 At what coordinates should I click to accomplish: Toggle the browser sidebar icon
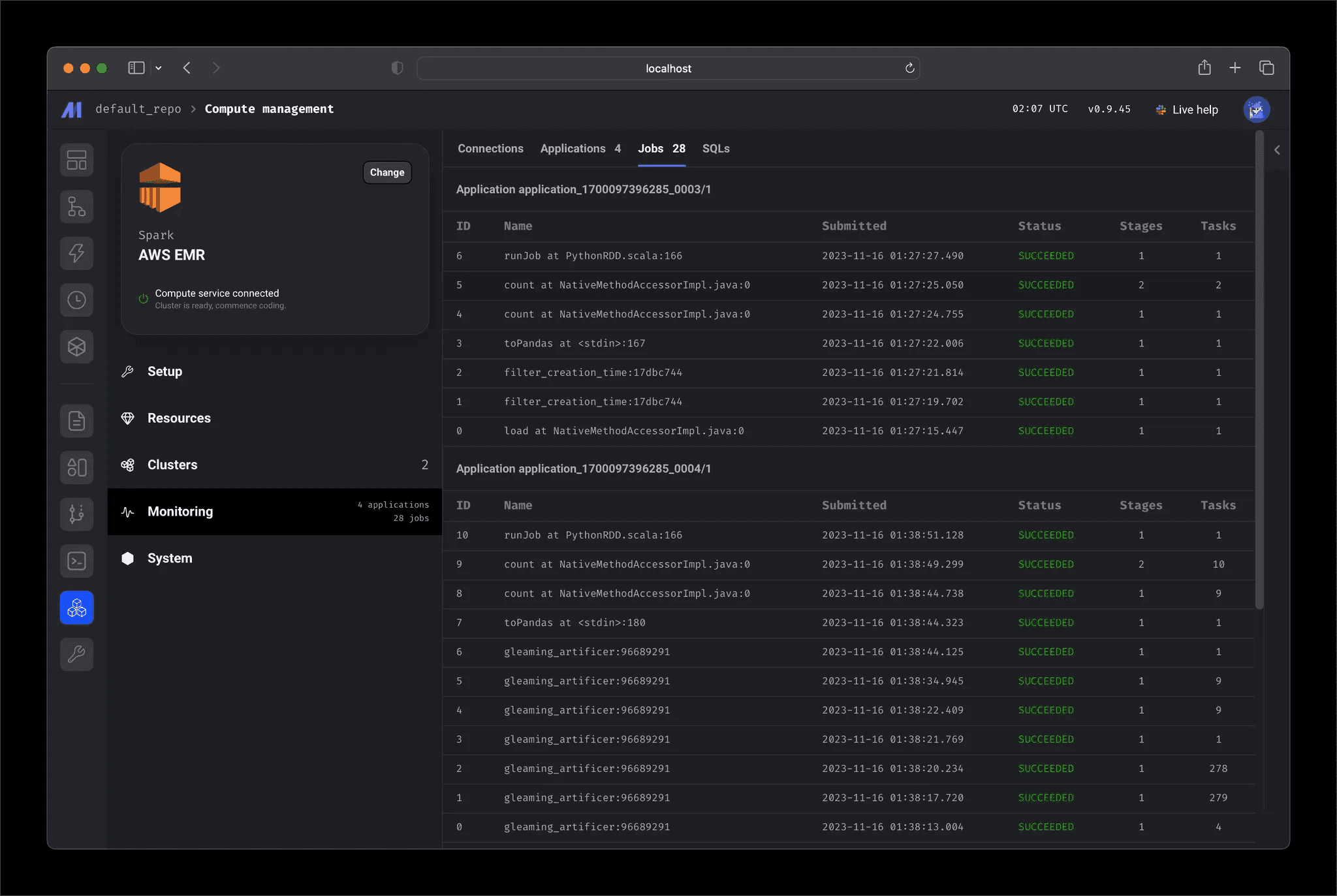136,68
